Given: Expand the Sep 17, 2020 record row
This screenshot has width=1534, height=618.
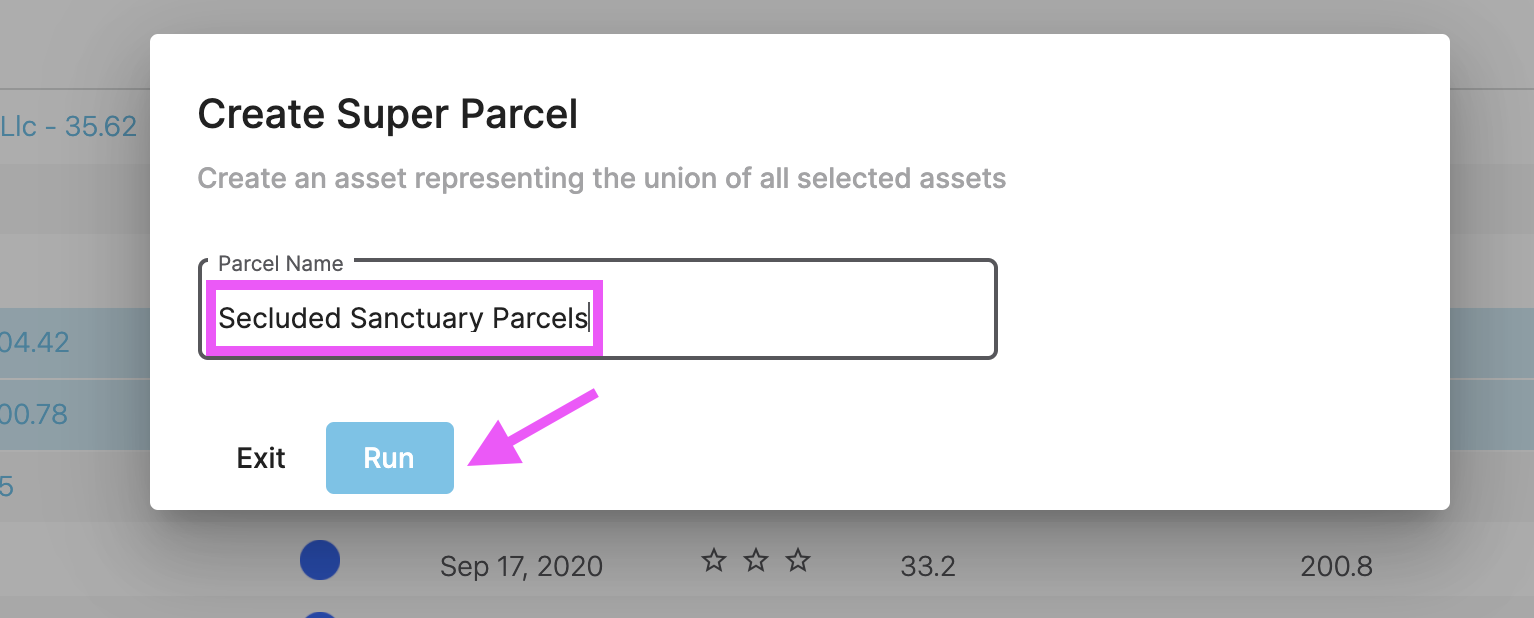Looking at the screenshot, I should (x=521, y=566).
